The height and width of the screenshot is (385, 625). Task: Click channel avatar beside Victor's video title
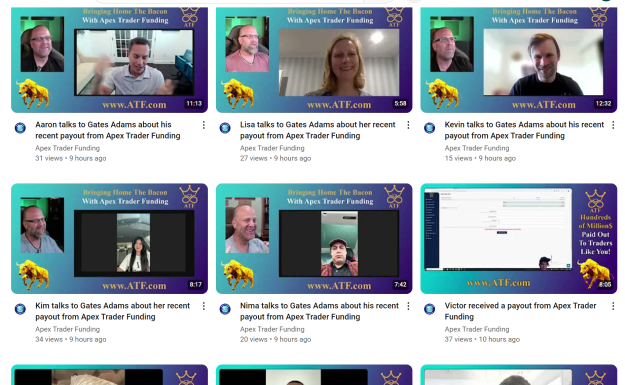tap(430, 309)
